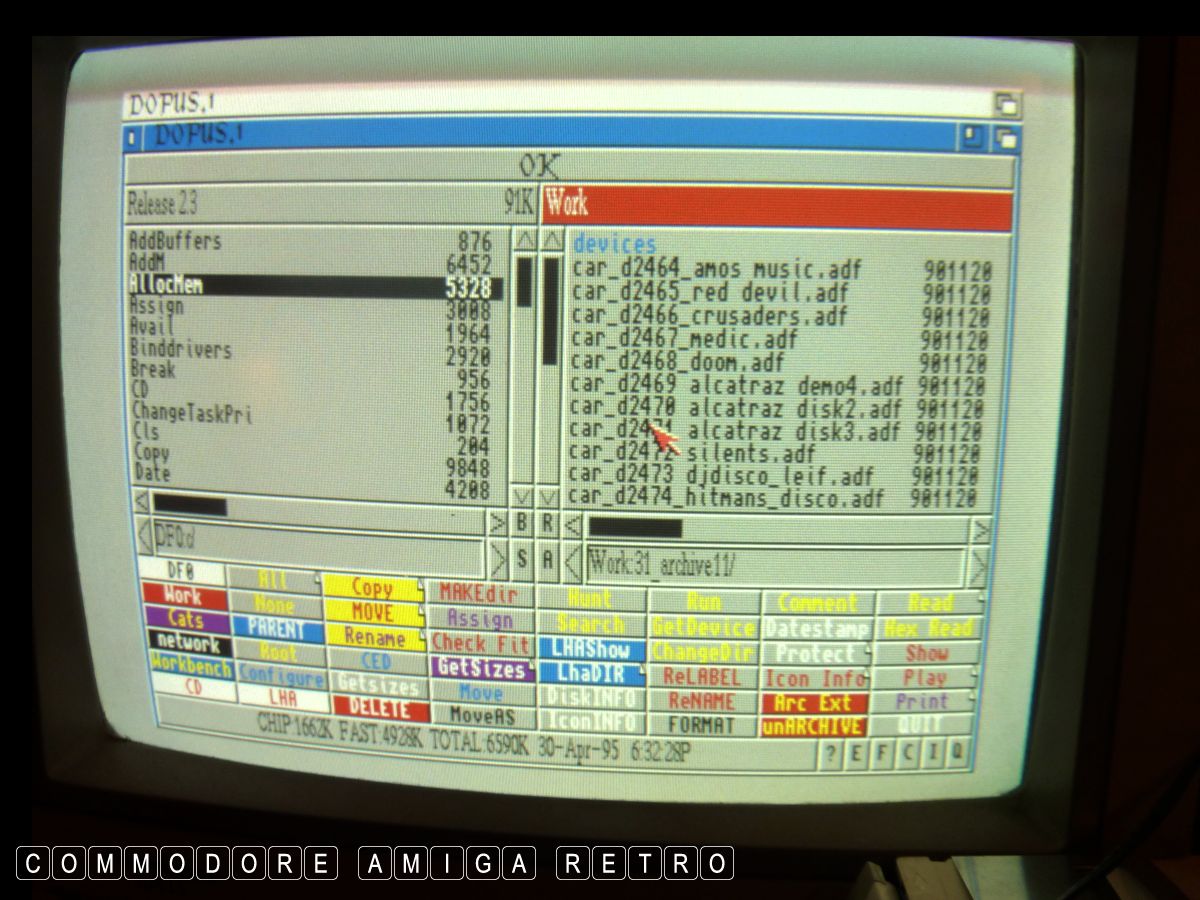Click the scroll-down arrow of the right lister
1200x900 pixels.
549,497
